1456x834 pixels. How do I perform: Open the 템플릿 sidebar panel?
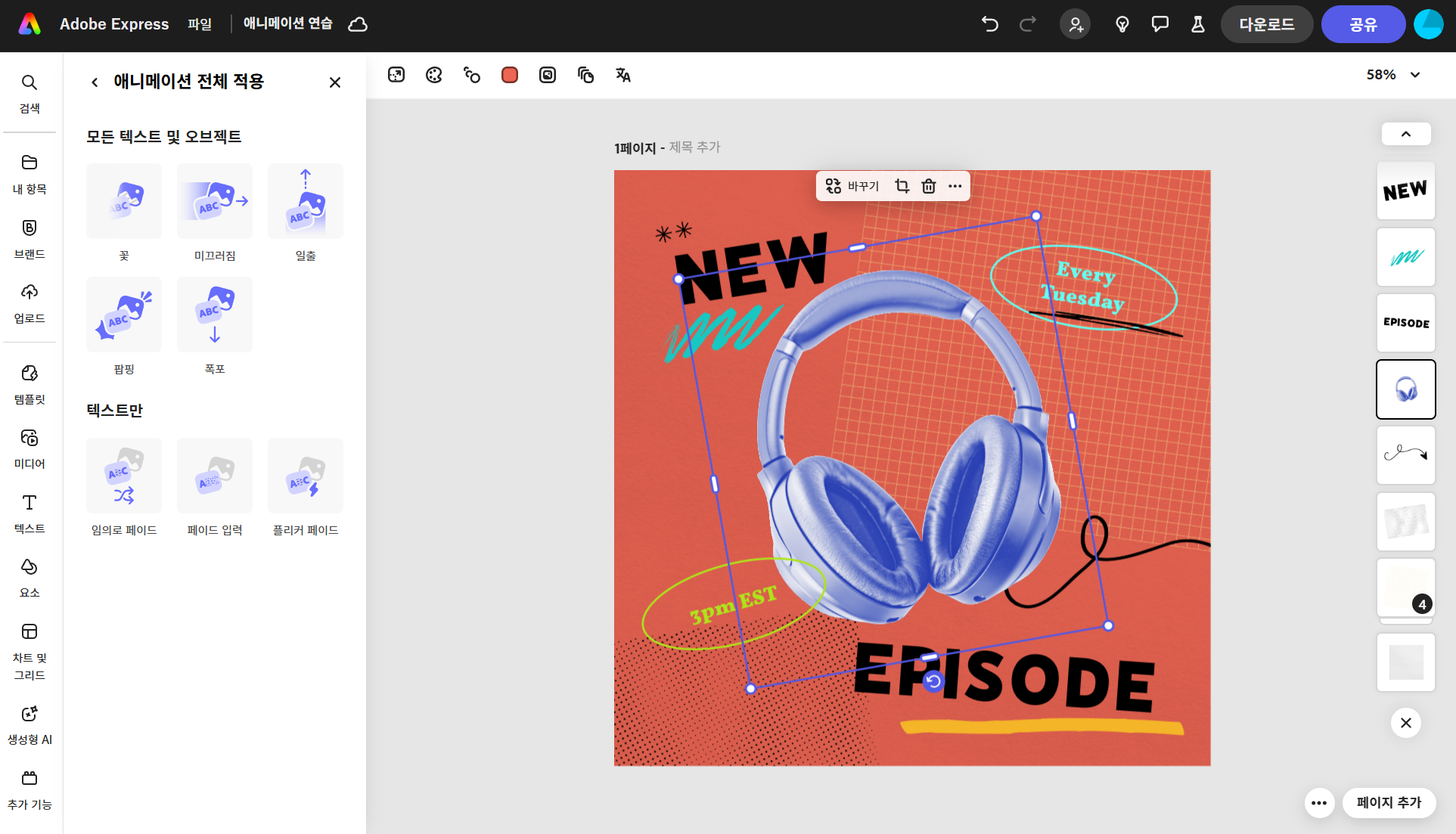(x=29, y=383)
